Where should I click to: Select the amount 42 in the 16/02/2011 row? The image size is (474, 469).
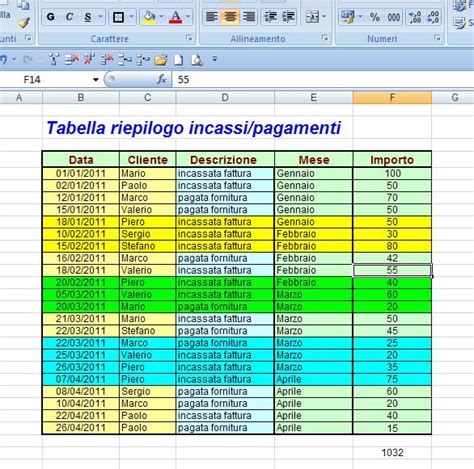tap(392, 258)
